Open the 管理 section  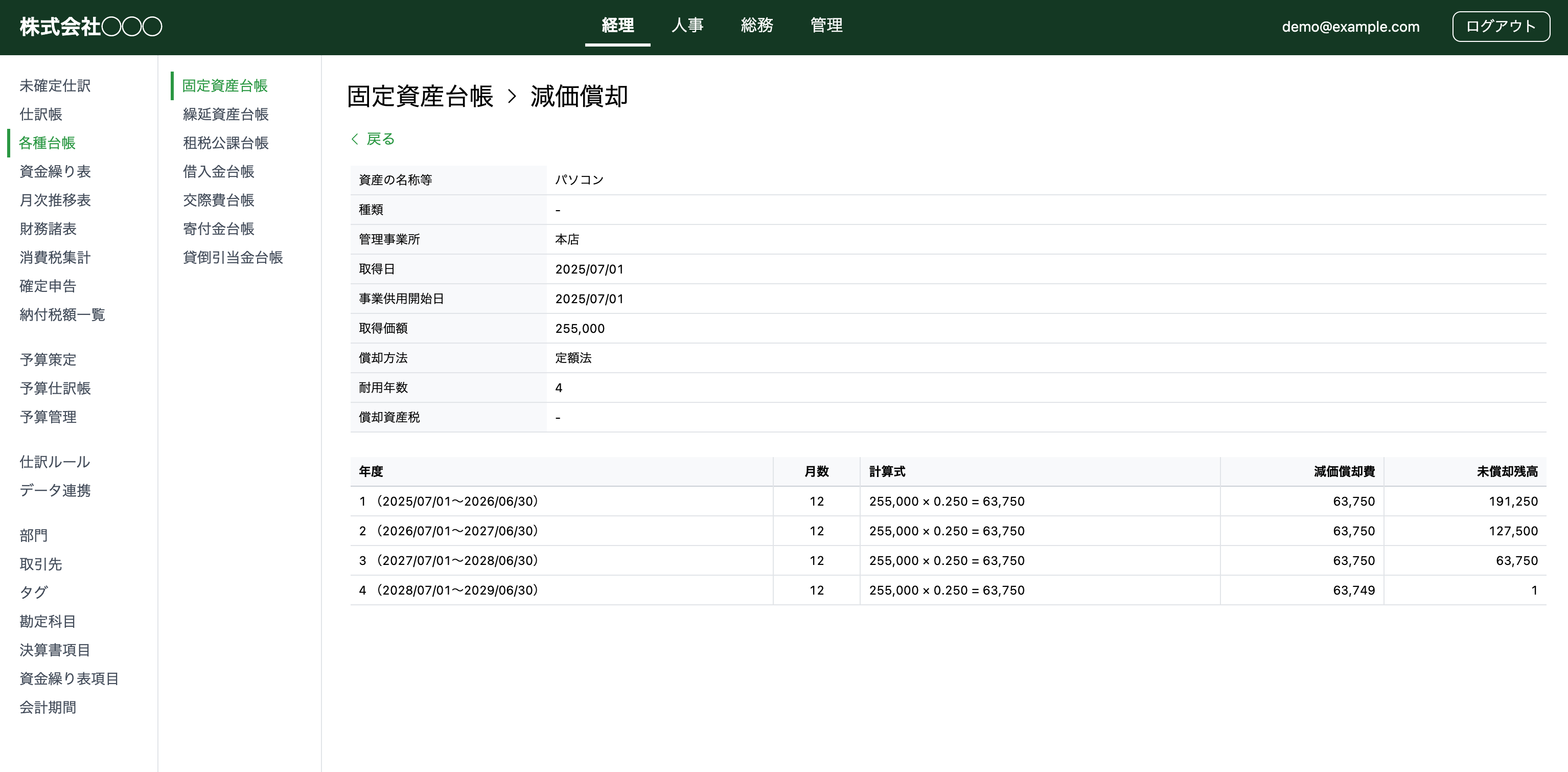click(826, 26)
